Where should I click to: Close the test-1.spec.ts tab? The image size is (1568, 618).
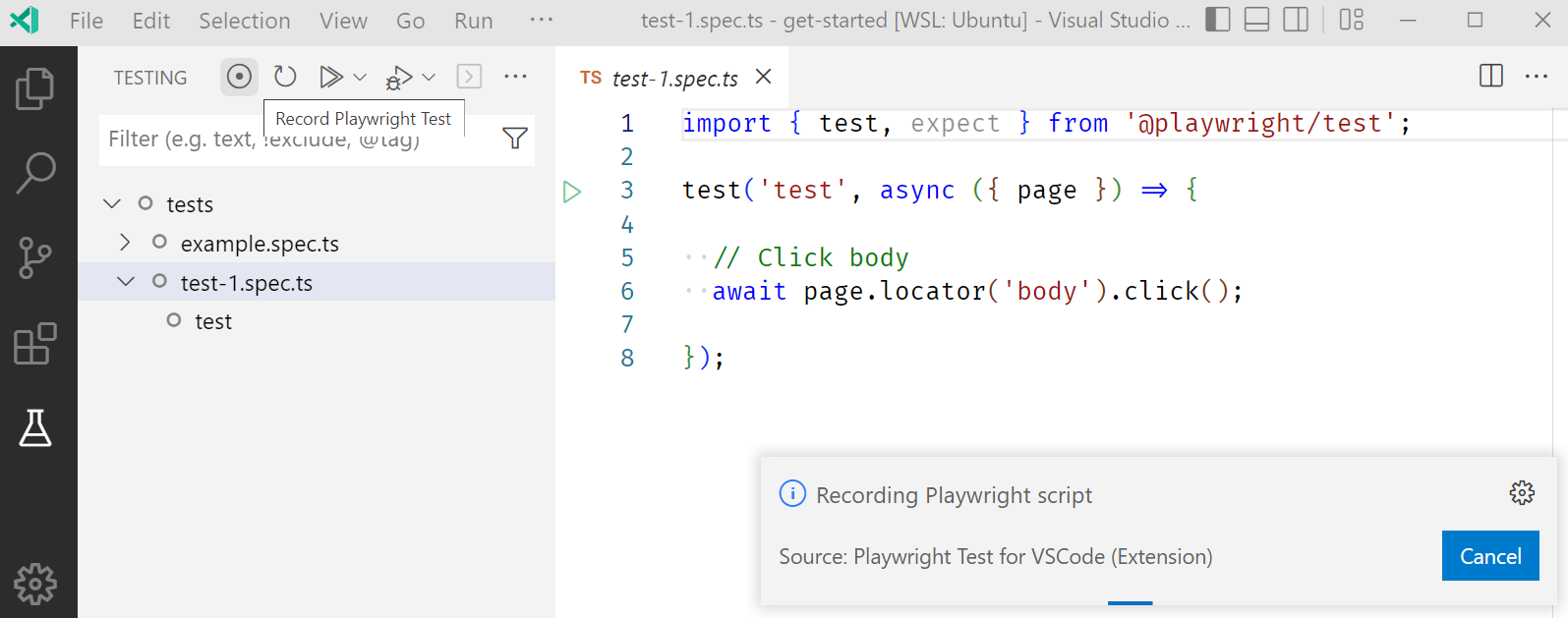[763, 77]
